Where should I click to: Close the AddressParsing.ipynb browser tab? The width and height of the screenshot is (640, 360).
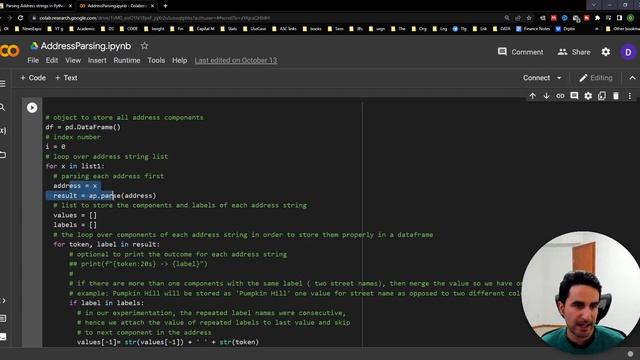pos(153,6)
